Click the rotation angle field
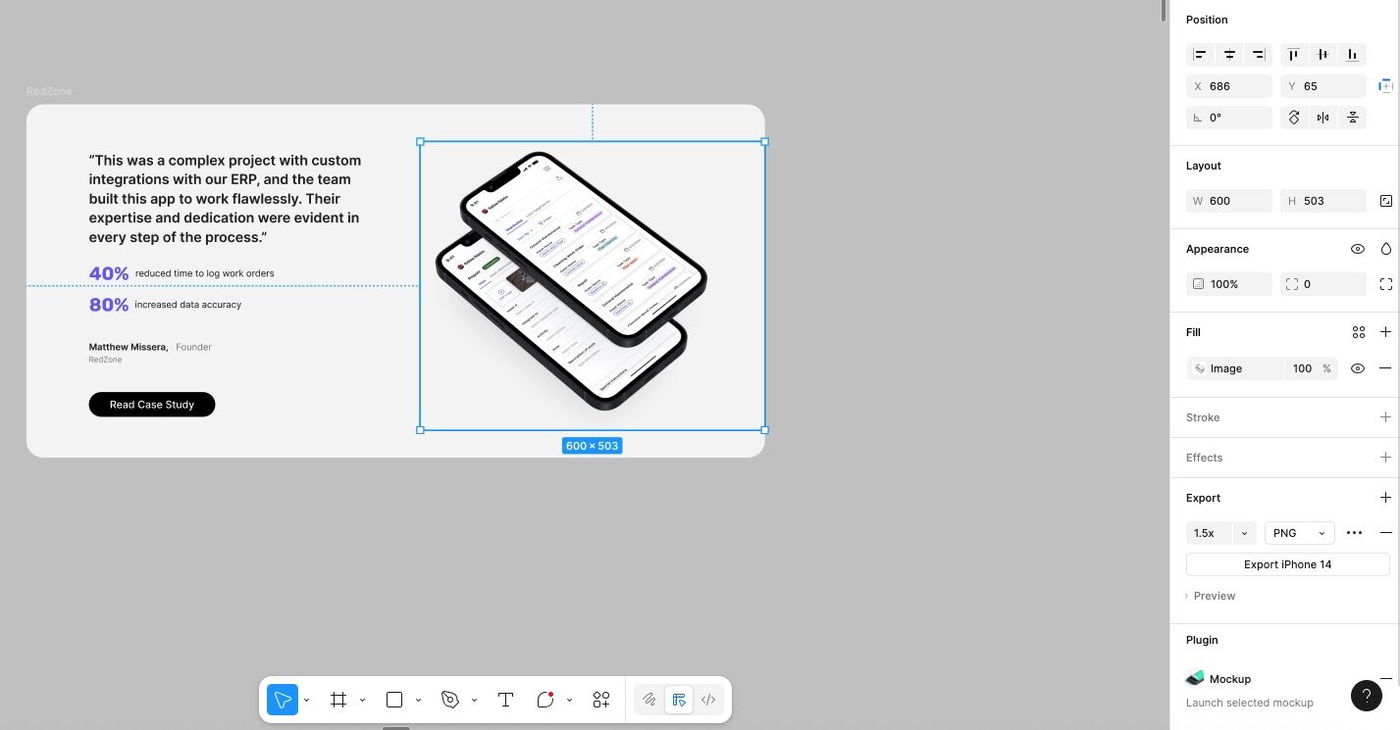 [x=1229, y=118]
